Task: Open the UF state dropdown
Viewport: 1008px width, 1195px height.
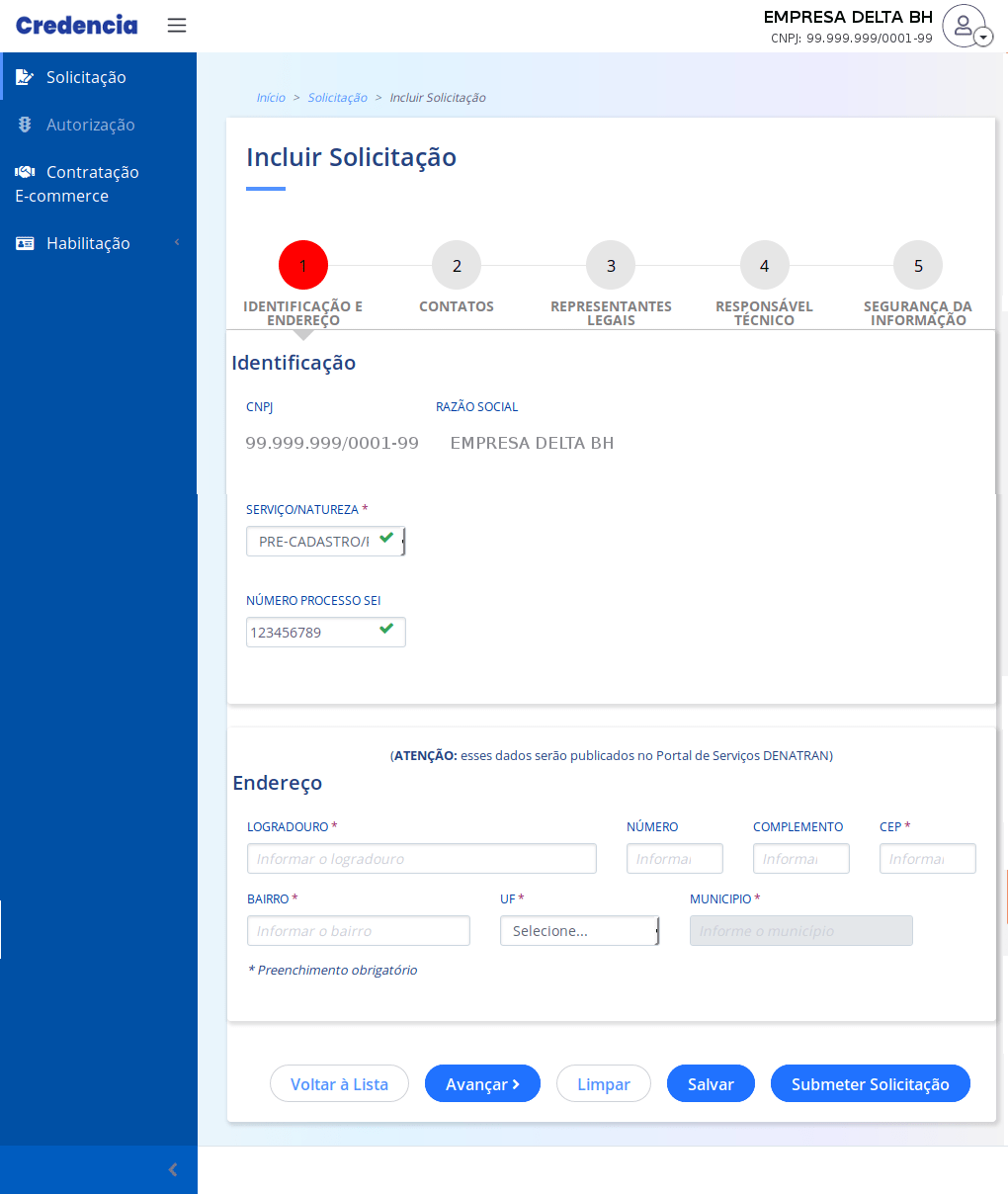Action: pos(579,931)
